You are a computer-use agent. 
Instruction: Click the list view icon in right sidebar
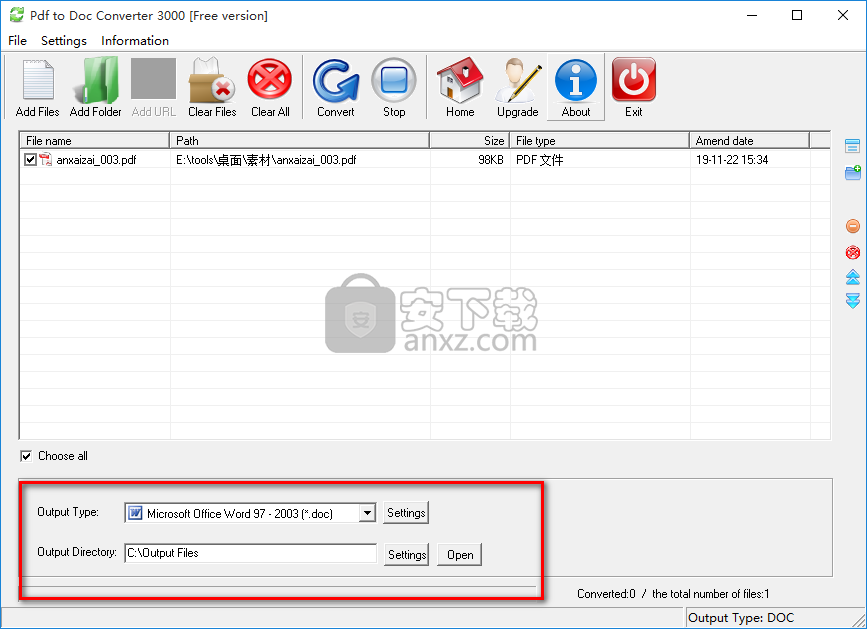(853, 146)
